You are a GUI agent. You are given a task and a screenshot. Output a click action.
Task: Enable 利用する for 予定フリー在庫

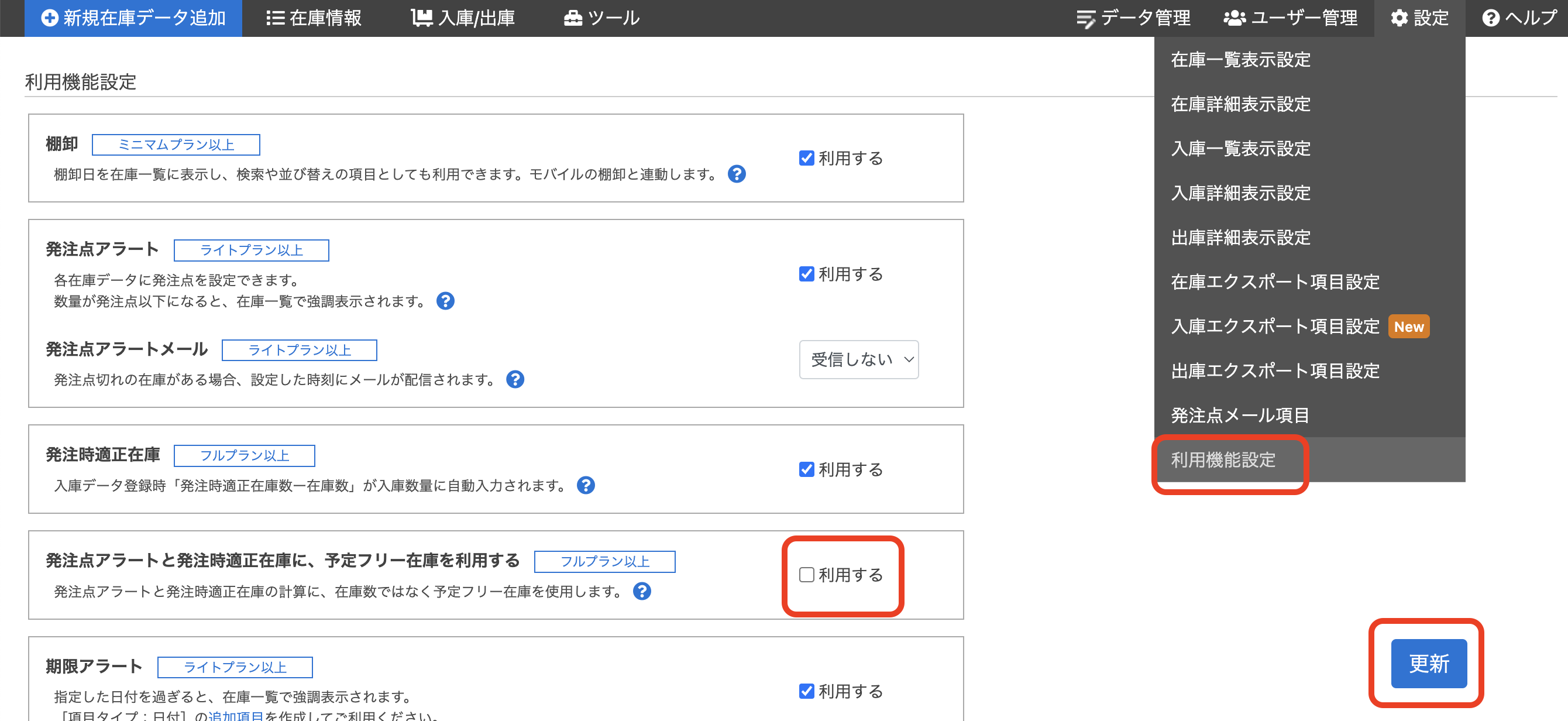(806, 574)
